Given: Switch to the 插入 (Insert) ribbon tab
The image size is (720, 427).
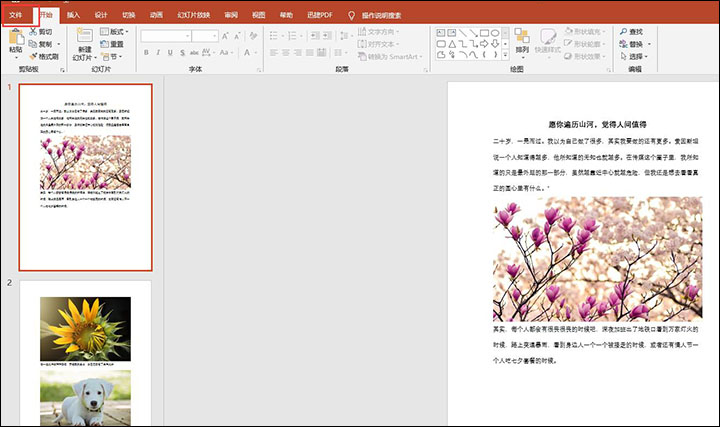Looking at the screenshot, I should click(73, 15).
